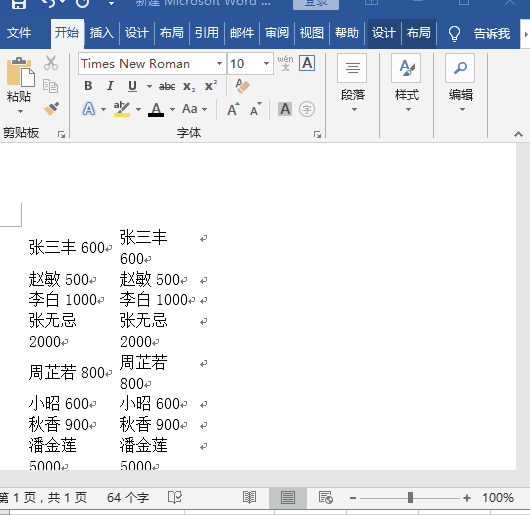Switch to the Help (帮助) tab
This screenshot has height=515, width=530.
click(x=346, y=33)
